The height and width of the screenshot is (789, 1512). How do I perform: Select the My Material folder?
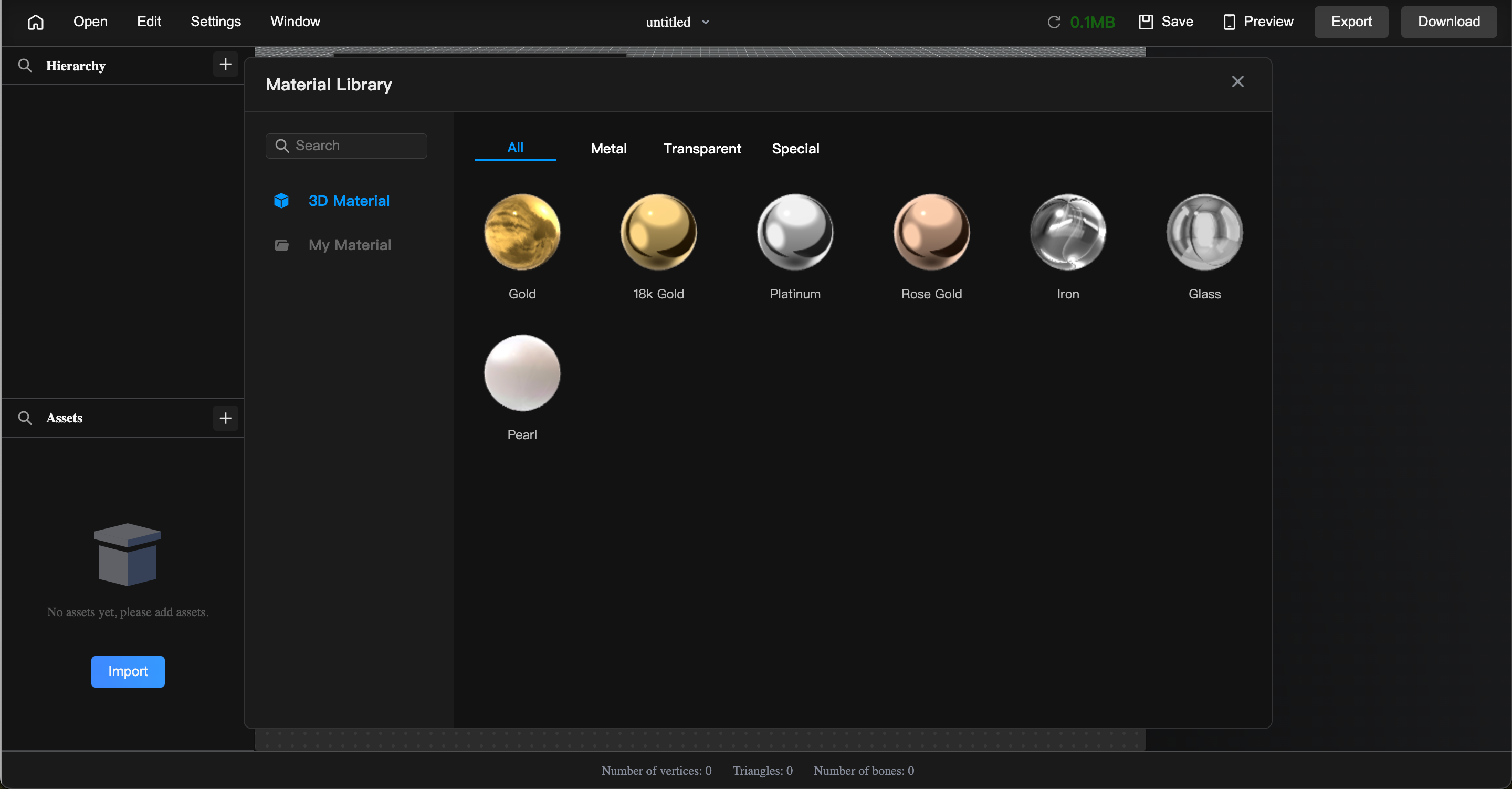click(350, 245)
